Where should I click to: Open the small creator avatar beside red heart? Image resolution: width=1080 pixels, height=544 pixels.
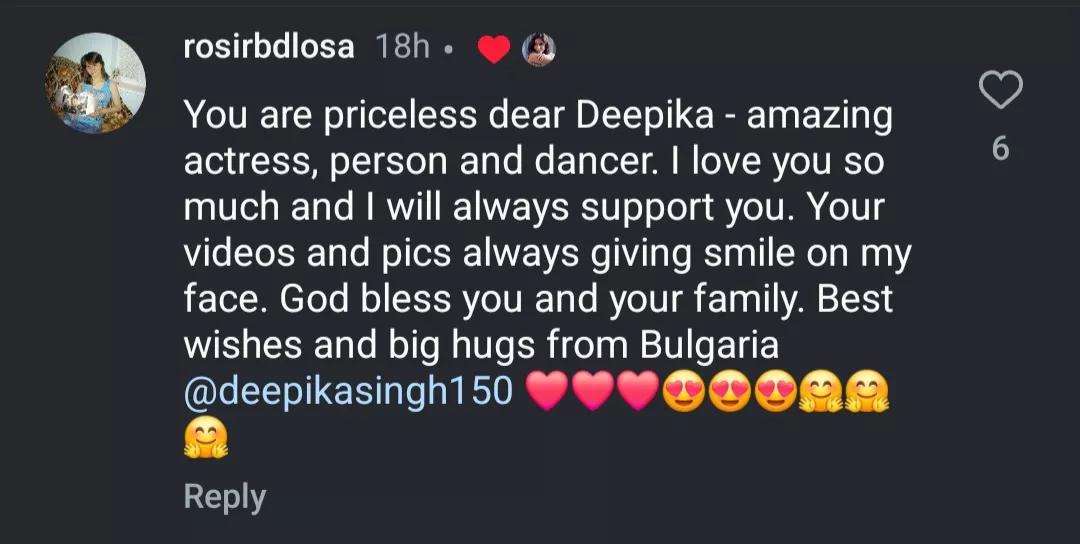[539, 50]
